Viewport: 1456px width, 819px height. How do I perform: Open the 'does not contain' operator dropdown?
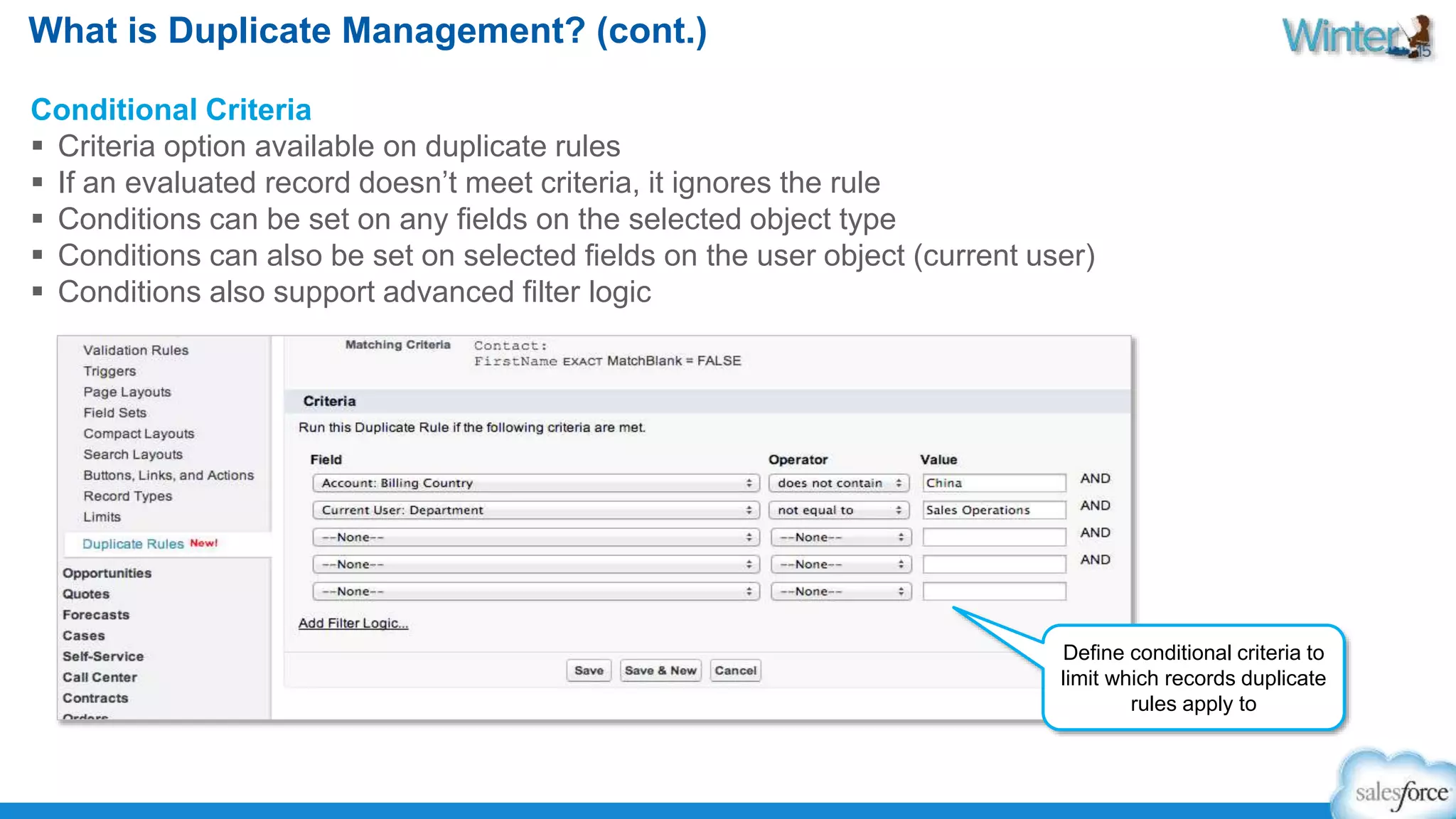pyautogui.click(x=839, y=483)
